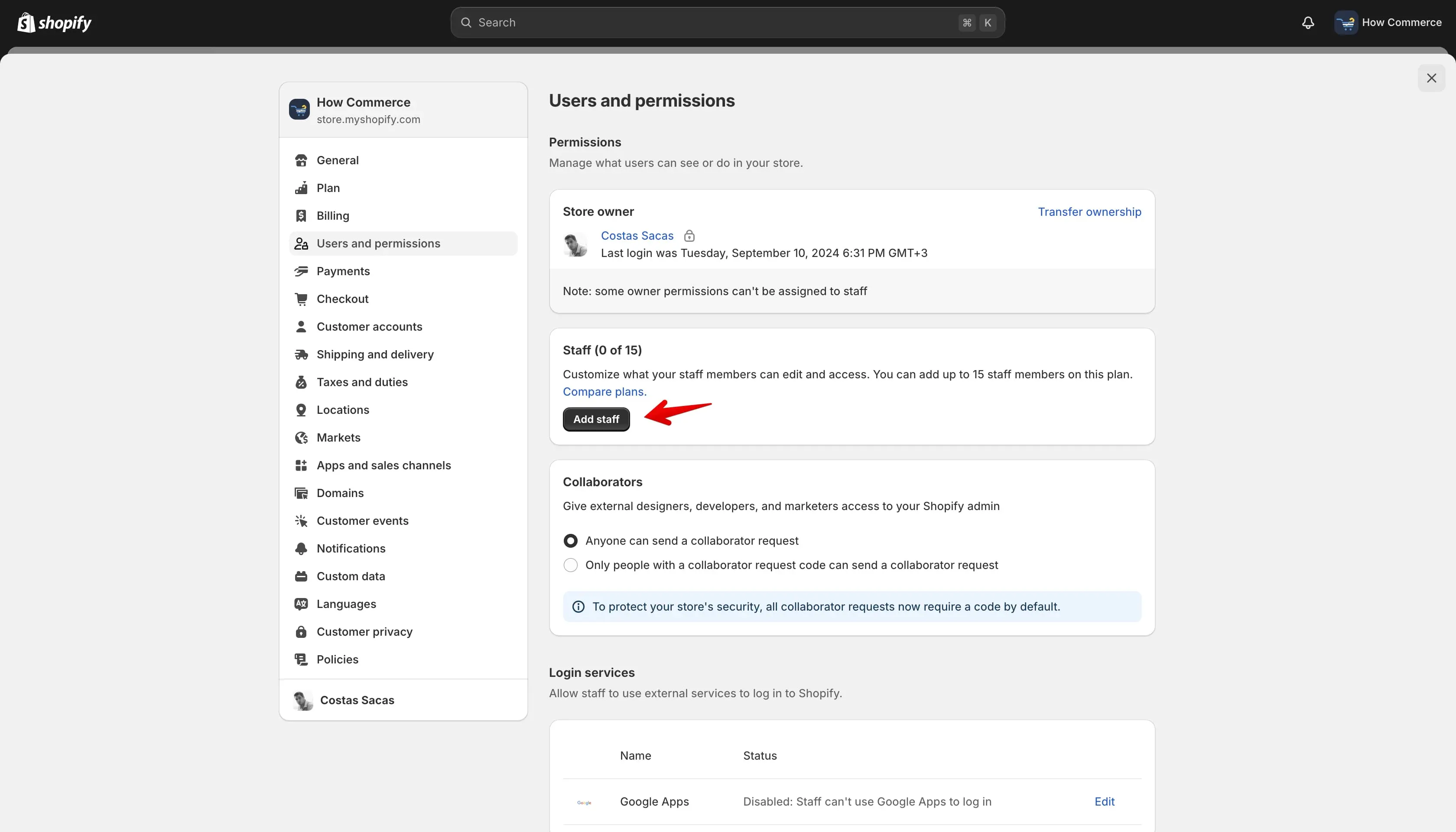The height and width of the screenshot is (832, 1456).
Task: Click the Billing receipt icon
Action: click(x=301, y=216)
